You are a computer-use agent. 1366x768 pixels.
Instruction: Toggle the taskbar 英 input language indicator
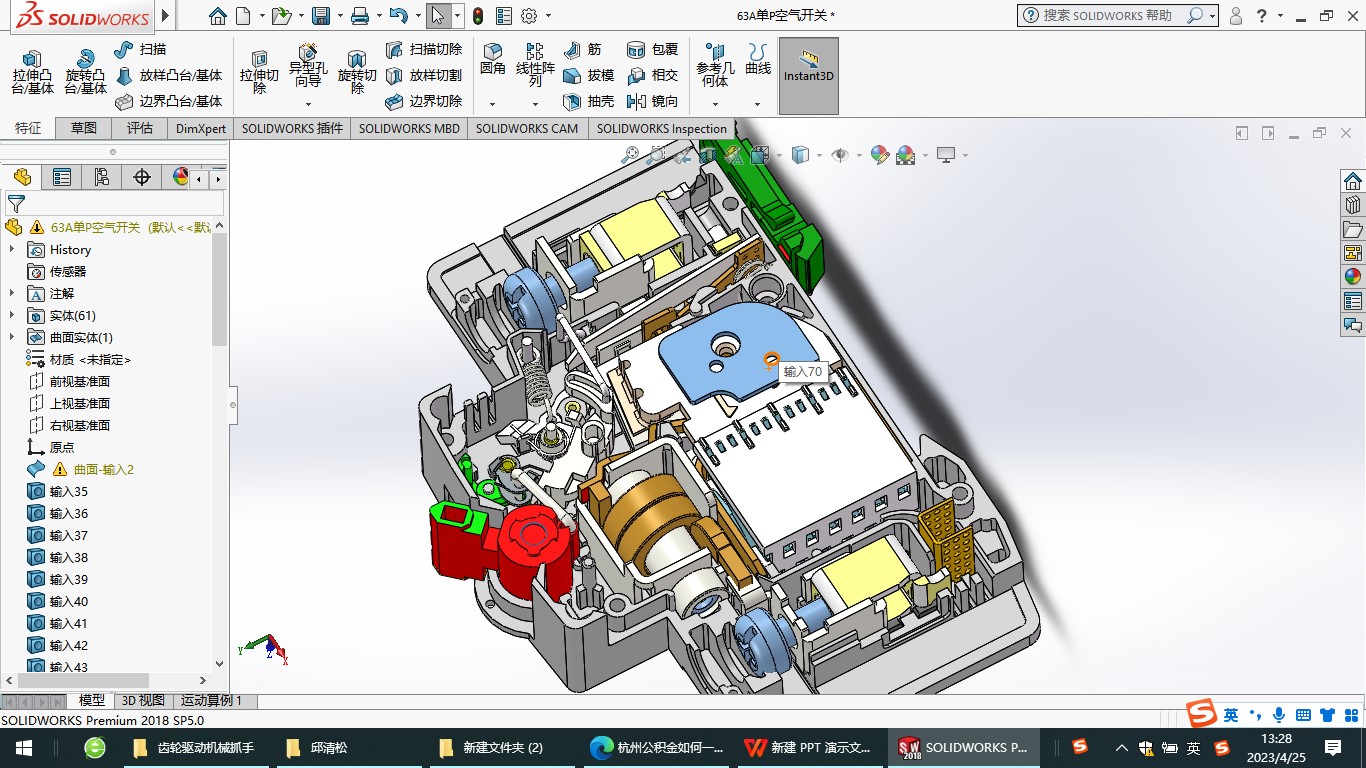click(x=1194, y=748)
